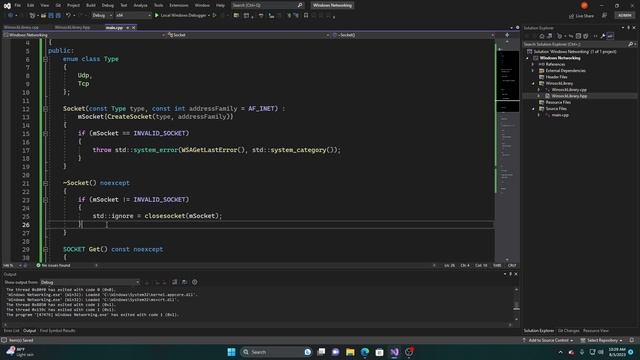Screen dimensions: 640x360
Task: Switch to the Git Changes tab
Action: tap(568, 331)
